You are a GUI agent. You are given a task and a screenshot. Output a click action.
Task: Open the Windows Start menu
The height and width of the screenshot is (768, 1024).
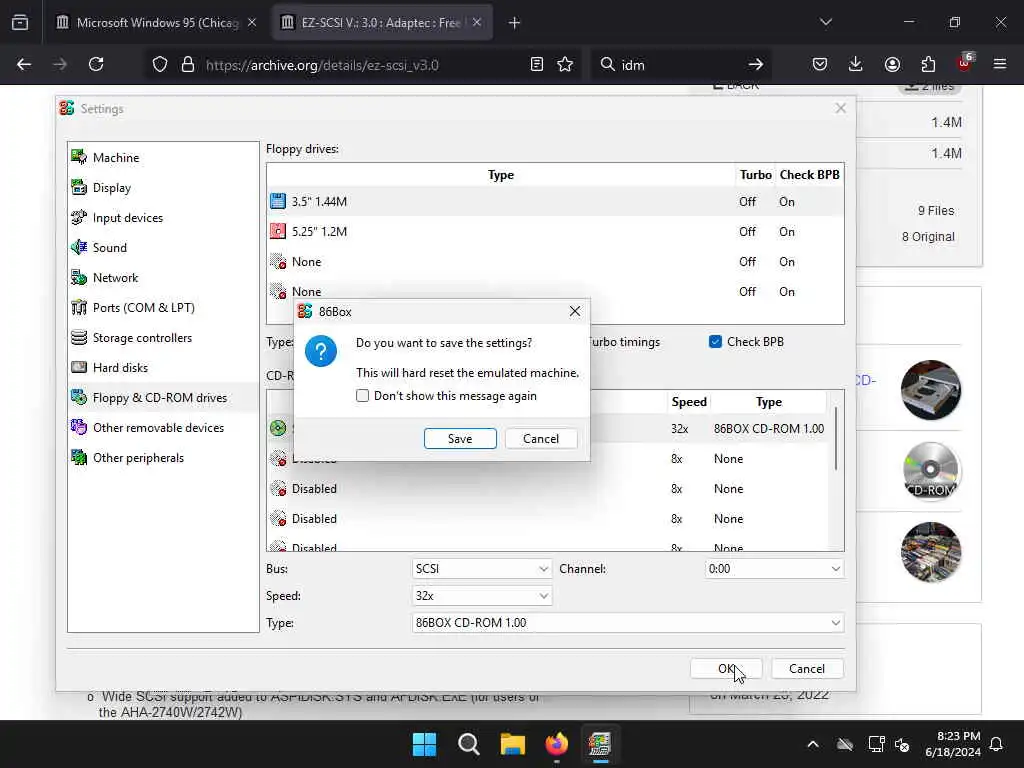[424, 744]
